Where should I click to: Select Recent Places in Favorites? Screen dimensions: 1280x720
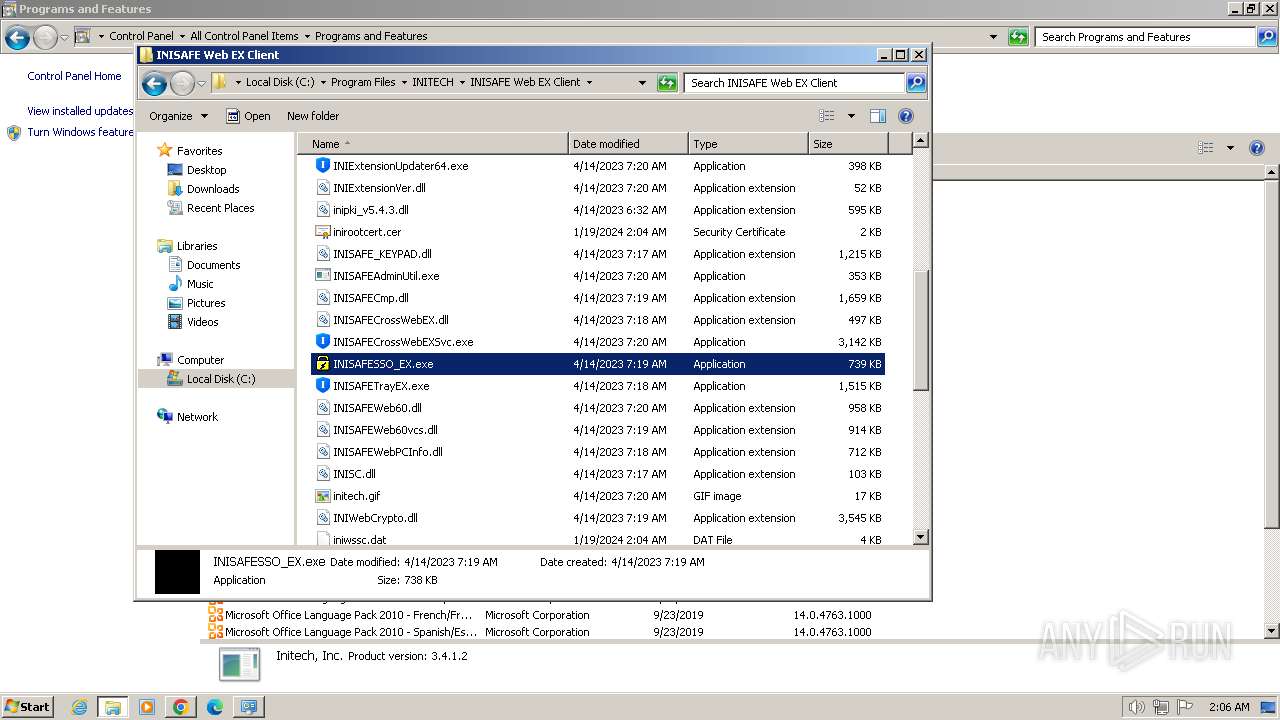pyautogui.click(x=220, y=208)
